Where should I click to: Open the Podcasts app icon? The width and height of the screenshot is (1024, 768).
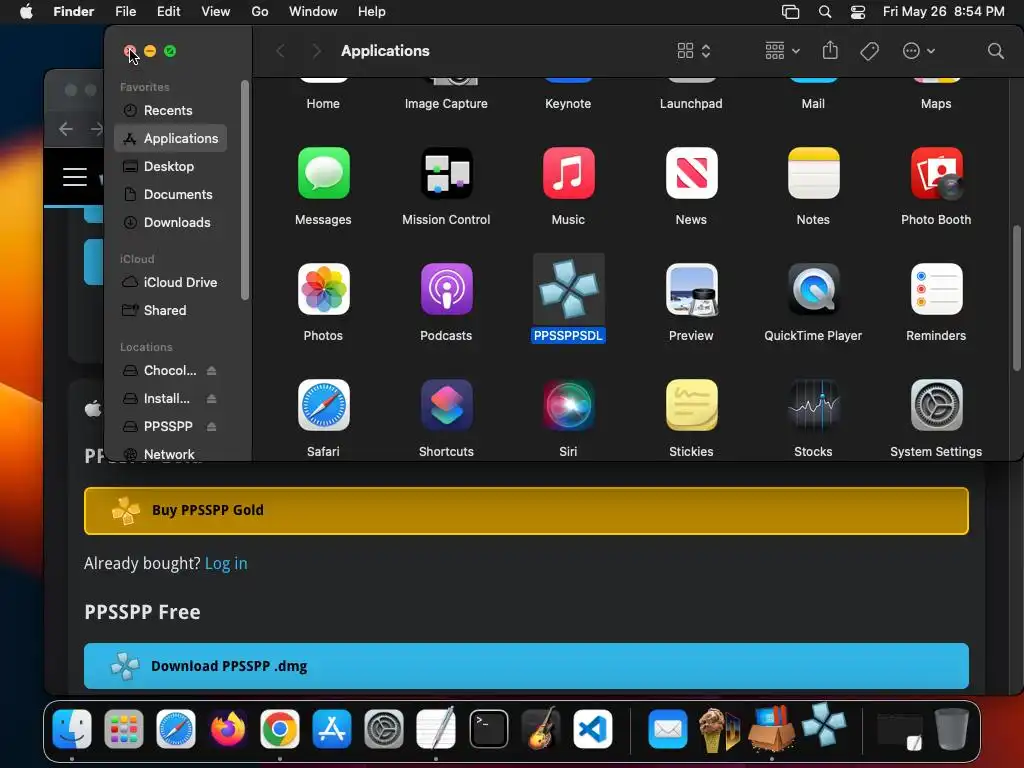pos(446,289)
